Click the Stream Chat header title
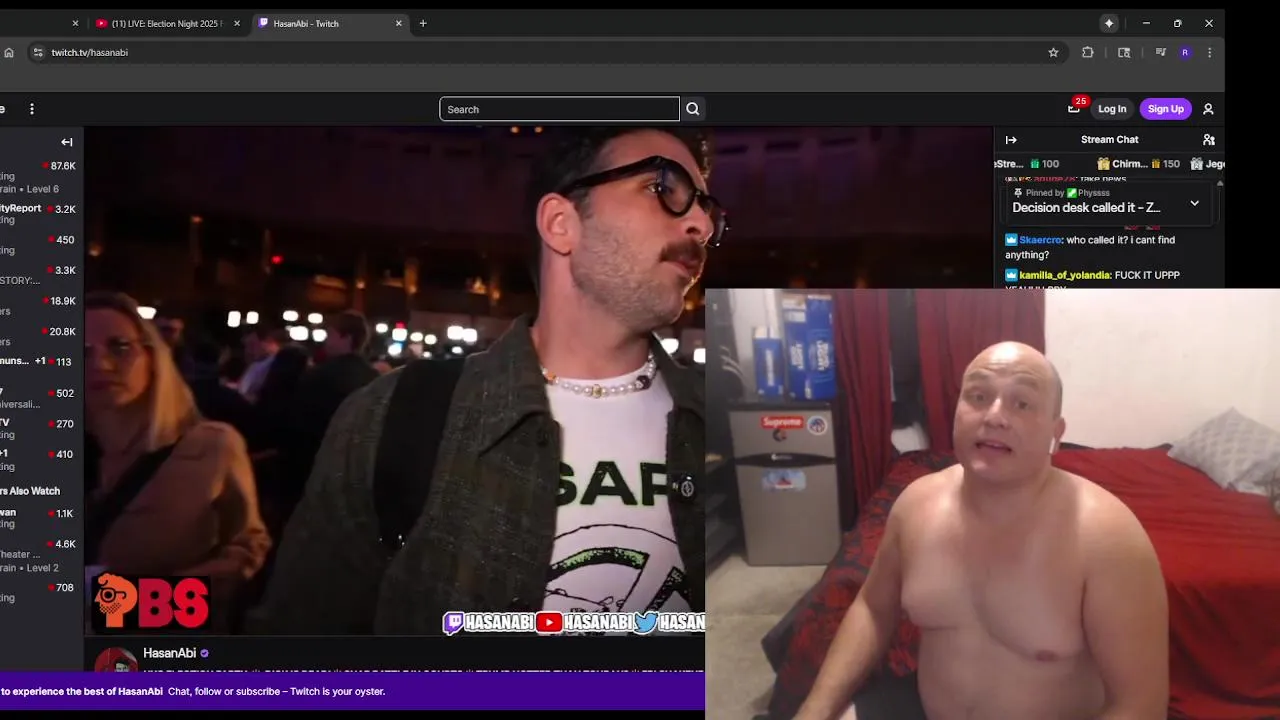 (1109, 140)
